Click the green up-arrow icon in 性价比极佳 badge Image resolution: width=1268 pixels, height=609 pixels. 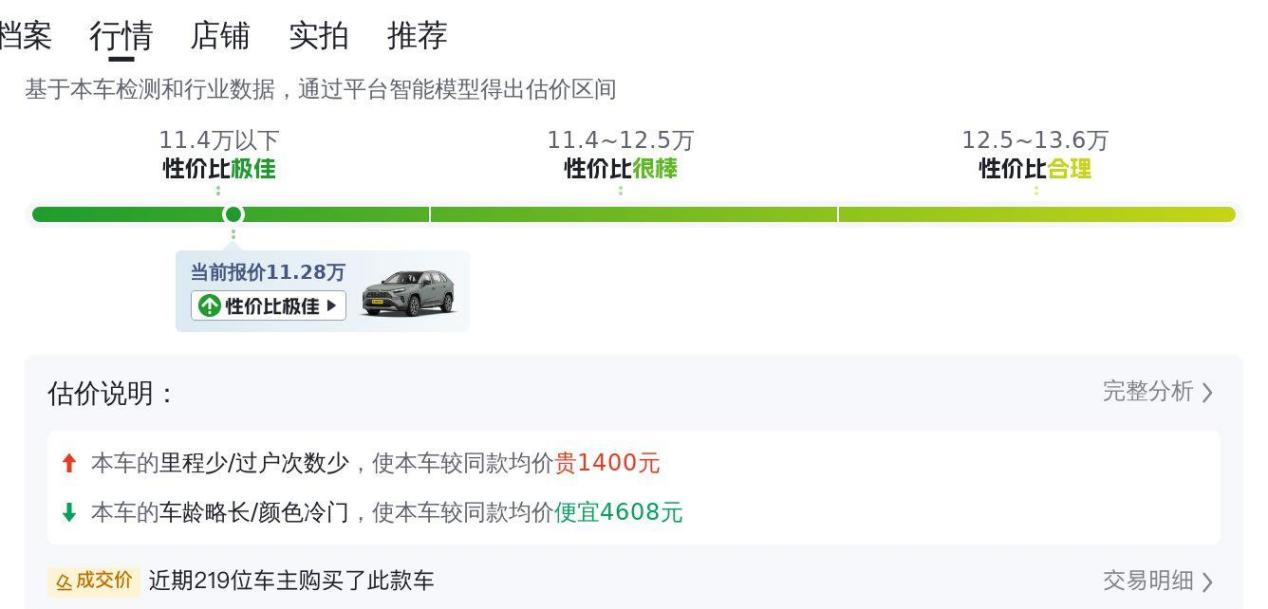[x=209, y=306]
